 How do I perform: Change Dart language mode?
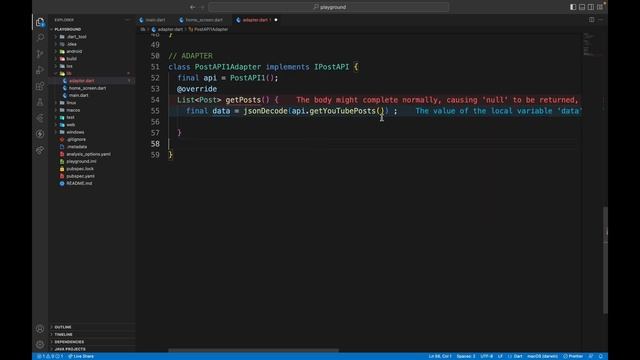tap(516, 356)
